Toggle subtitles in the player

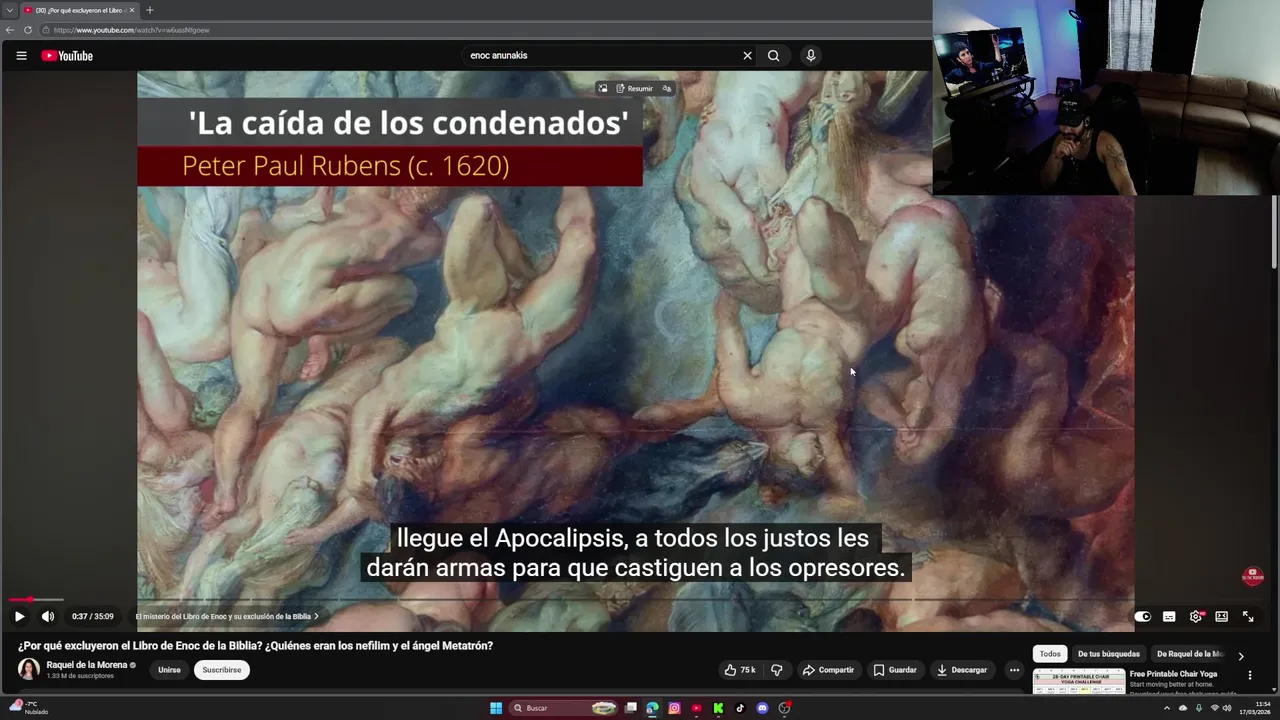(x=1169, y=617)
